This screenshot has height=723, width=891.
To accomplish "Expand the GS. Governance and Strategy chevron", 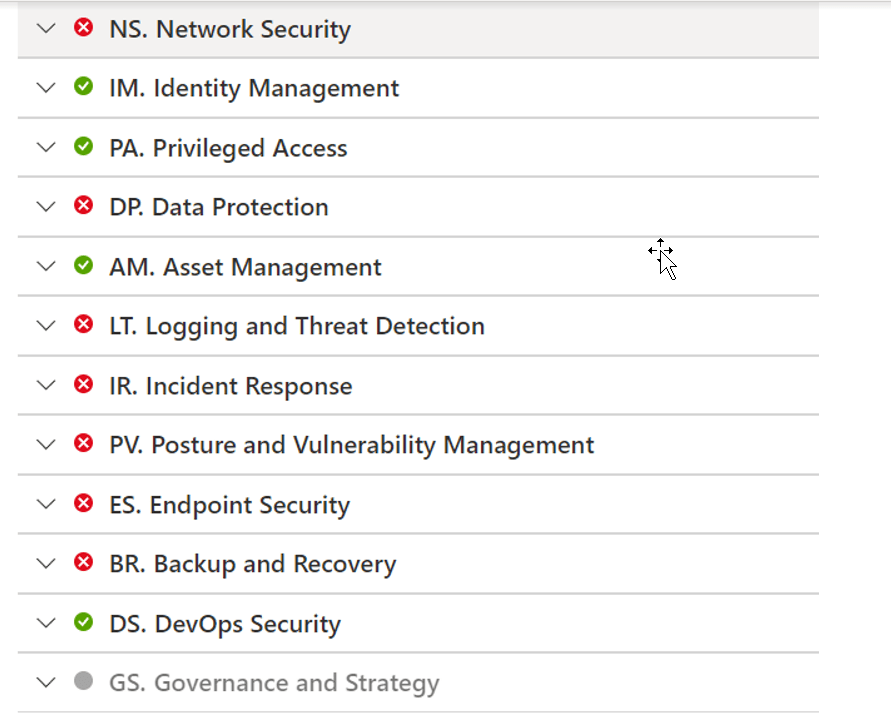I will pyautogui.click(x=45, y=682).
